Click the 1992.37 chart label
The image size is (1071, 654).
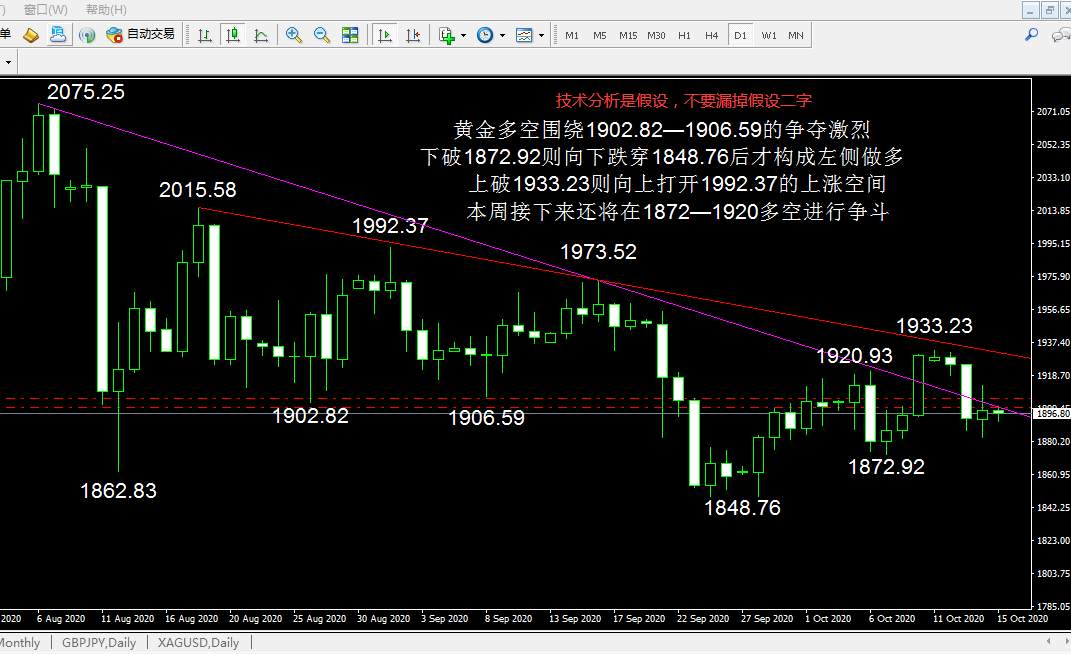click(x=390, y=226)
